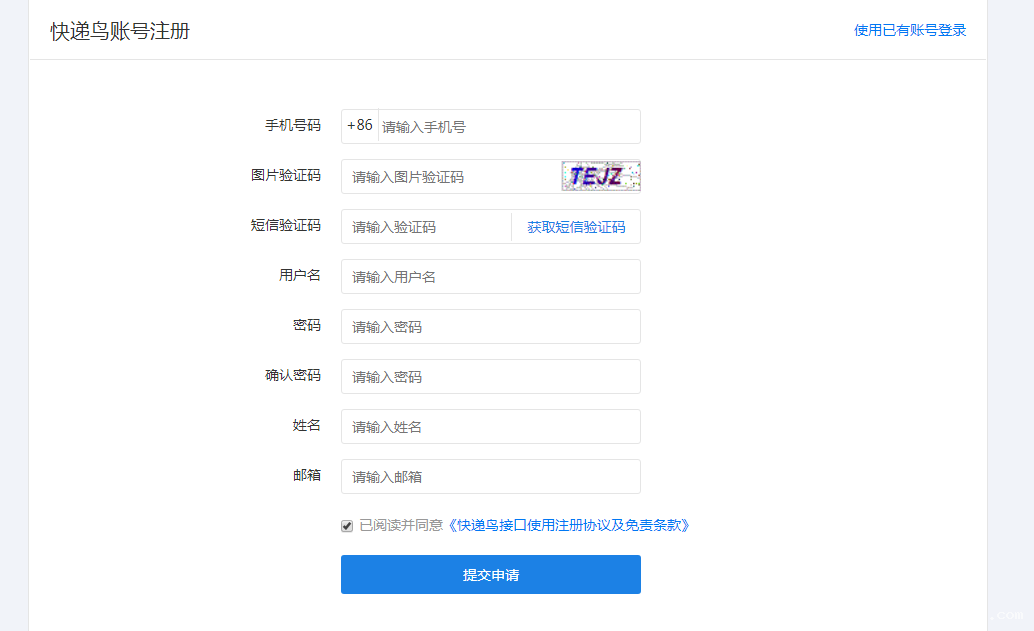
Task: Open the 快递鸟接口使用注册协议及免责条款 link
Action: tap(568, 526)
